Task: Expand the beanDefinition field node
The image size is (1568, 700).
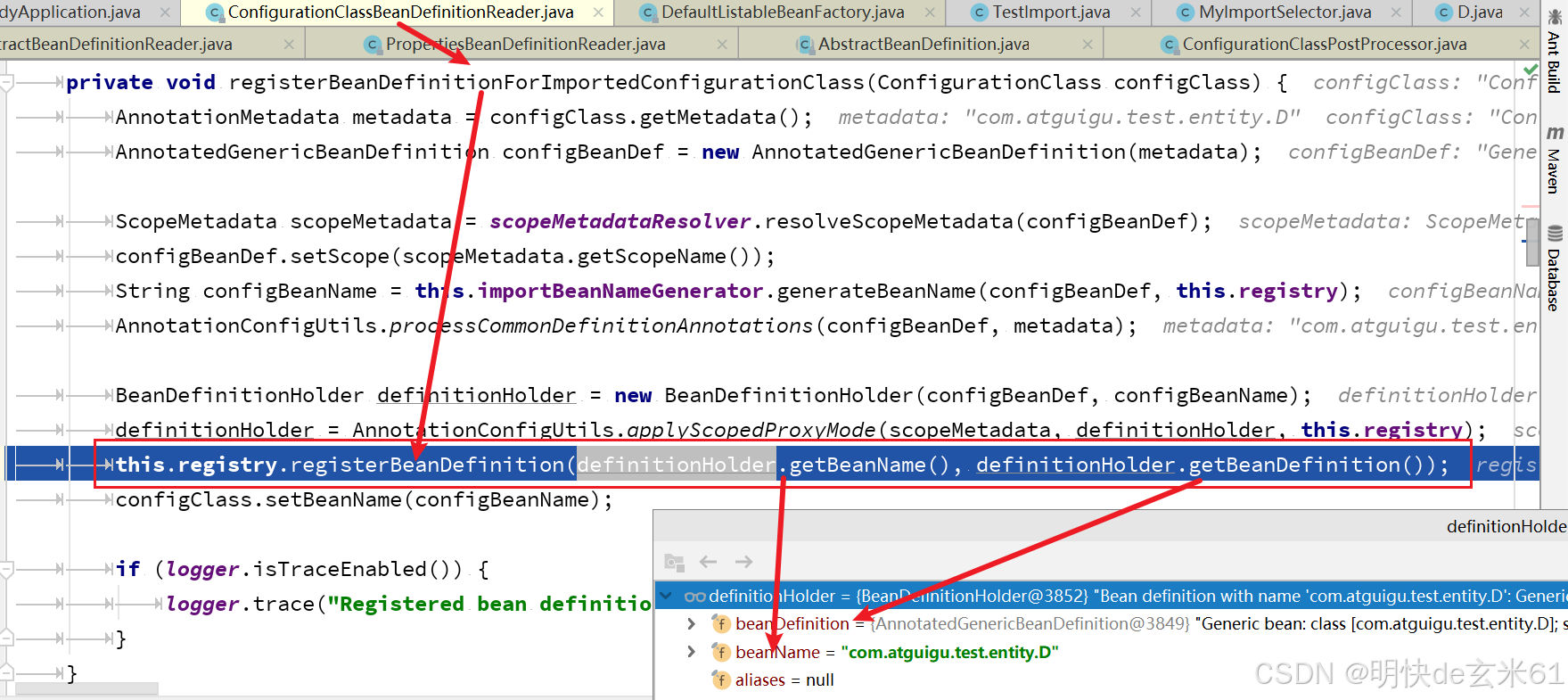Action: [691, 624]
